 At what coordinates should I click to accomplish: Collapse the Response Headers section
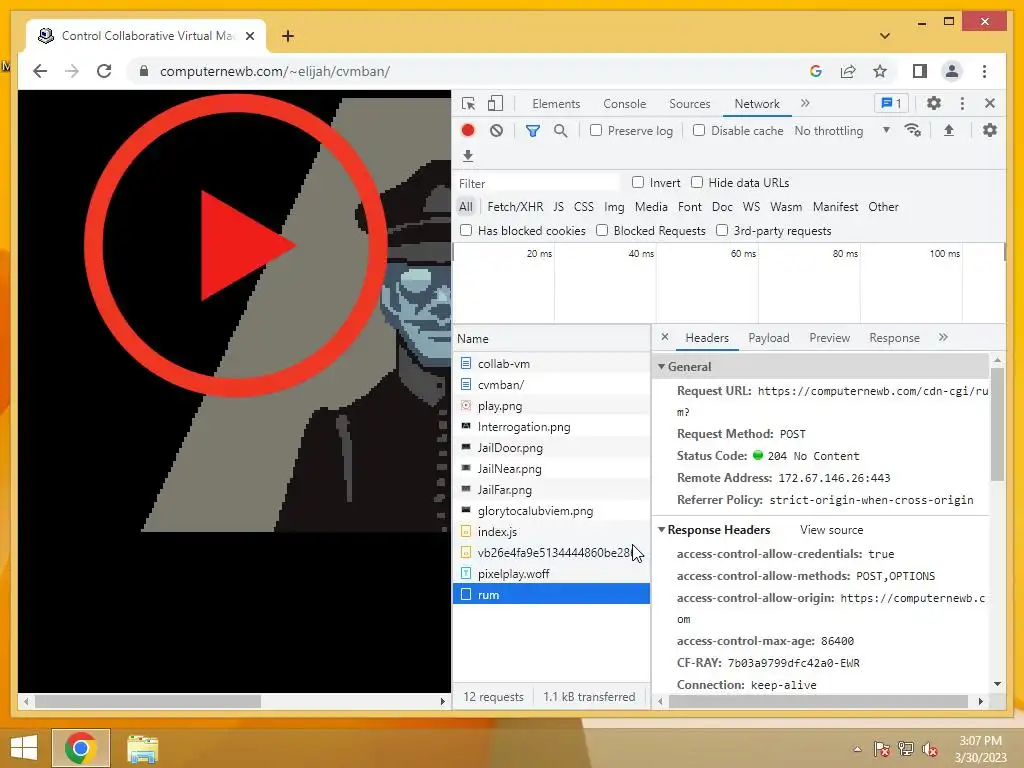(x=662, y=530)
